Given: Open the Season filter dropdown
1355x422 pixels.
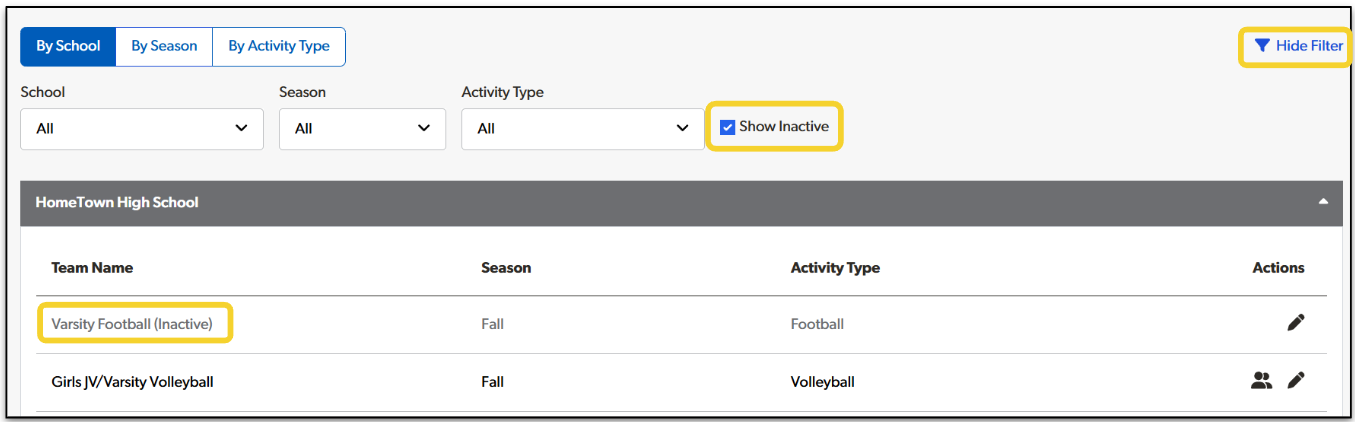Looking at the screenshot, I should pos(362,129).
